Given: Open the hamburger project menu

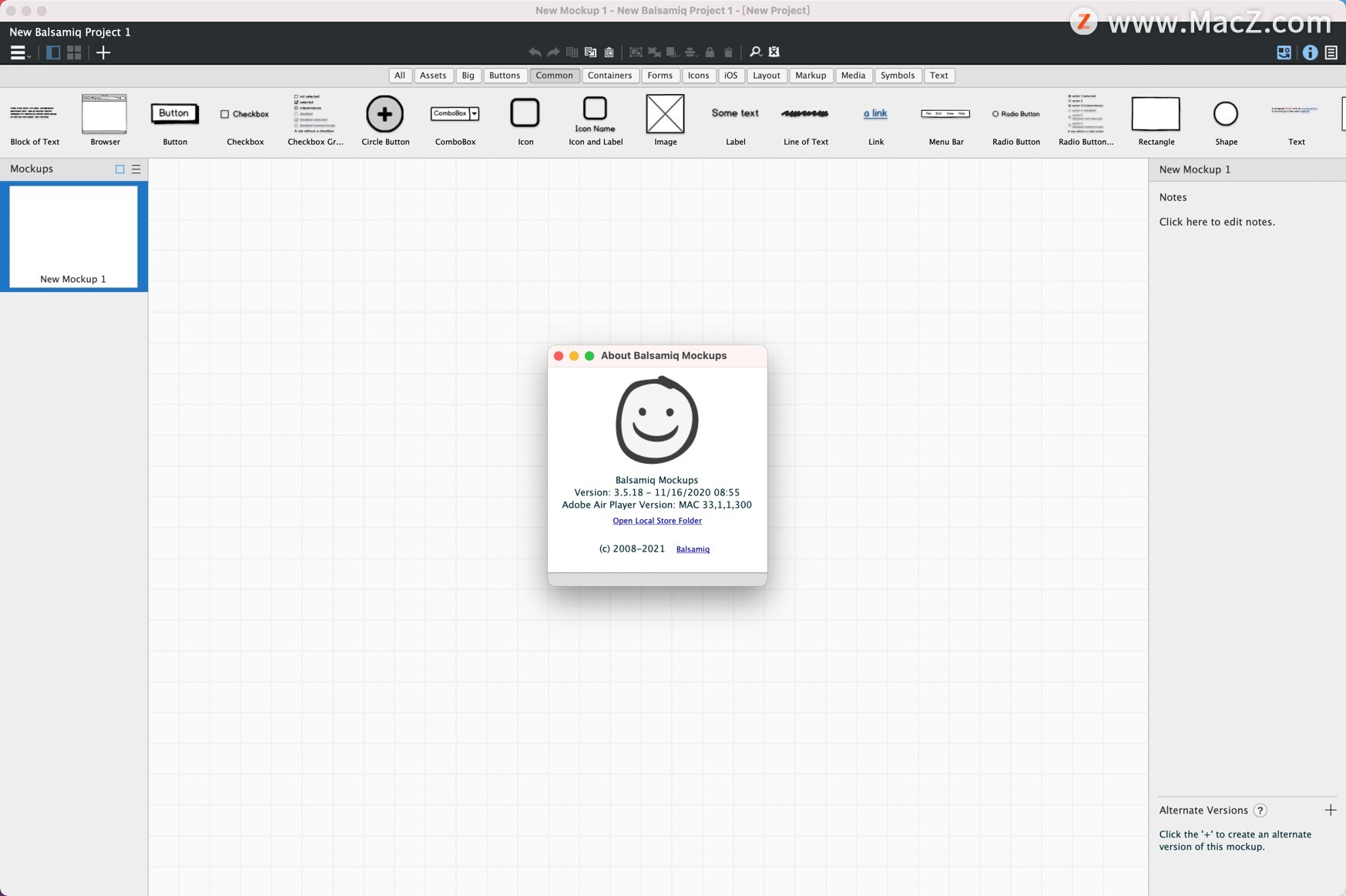Looking at the screenshot, I should click(x=19, y=52).
